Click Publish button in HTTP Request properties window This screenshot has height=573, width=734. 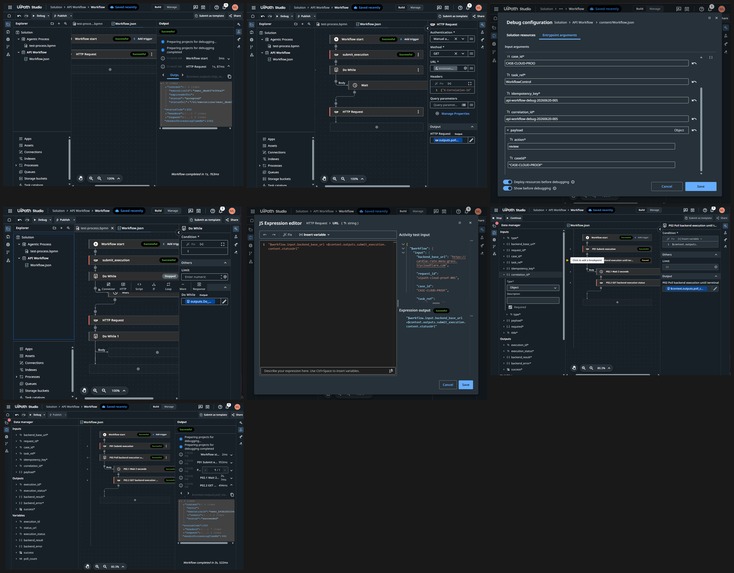[x=304, y=16]
